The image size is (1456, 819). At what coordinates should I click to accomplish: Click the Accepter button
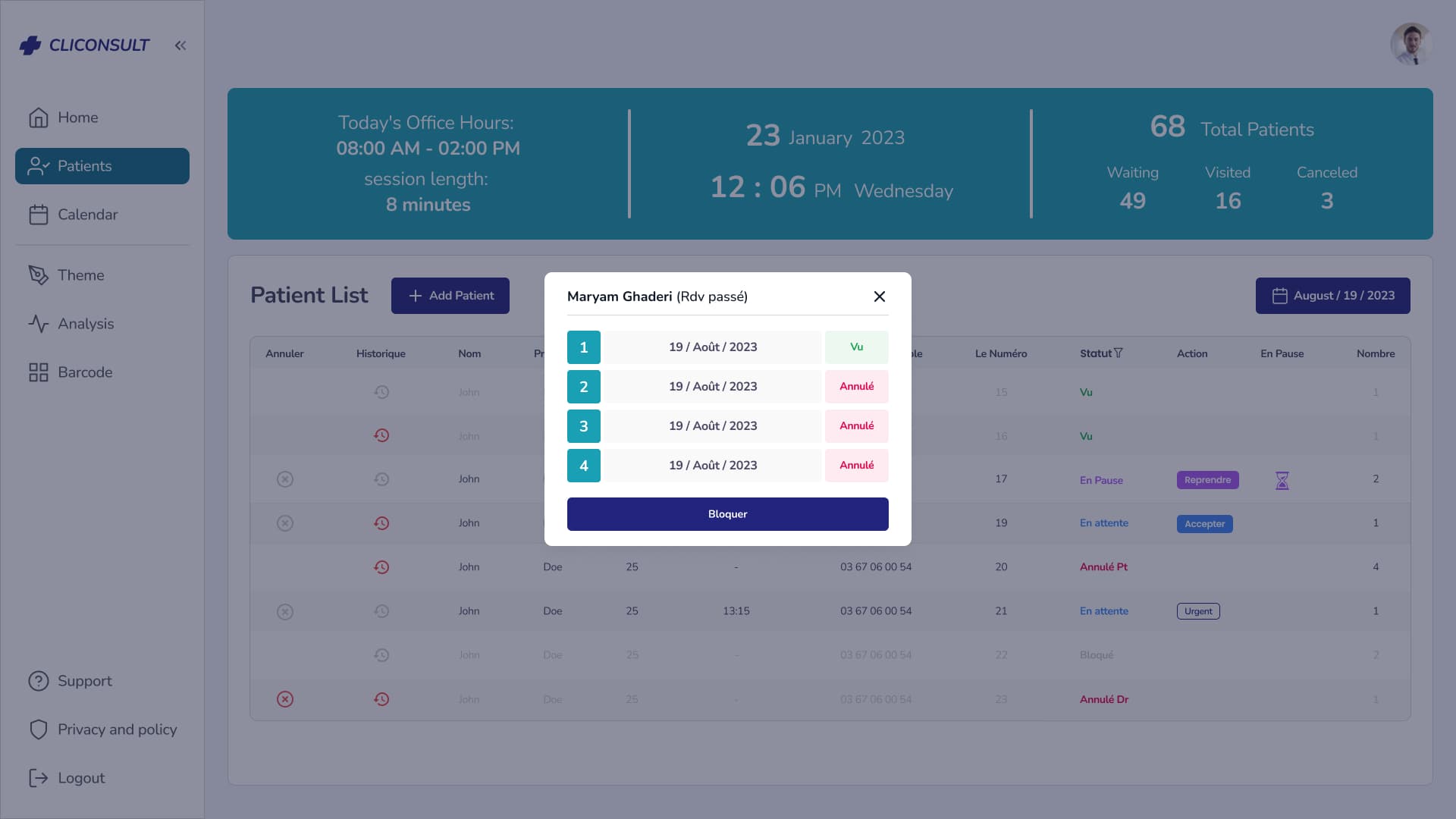tap(1205, 524)
